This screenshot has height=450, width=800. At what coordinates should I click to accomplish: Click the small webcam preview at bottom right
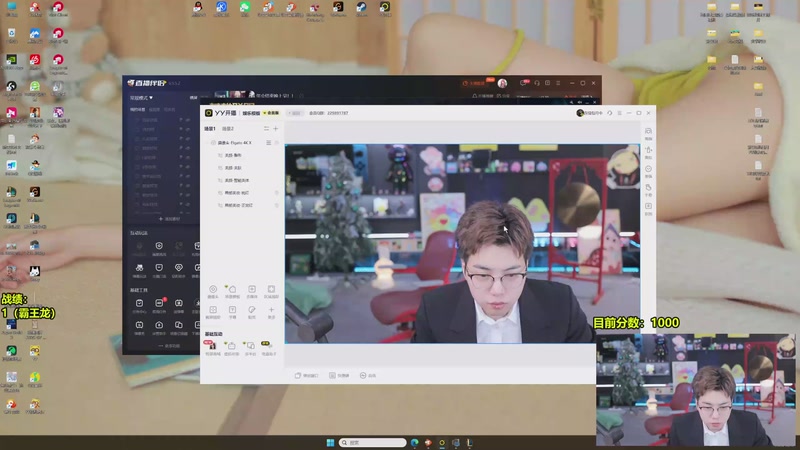click(x=695, y=390)
